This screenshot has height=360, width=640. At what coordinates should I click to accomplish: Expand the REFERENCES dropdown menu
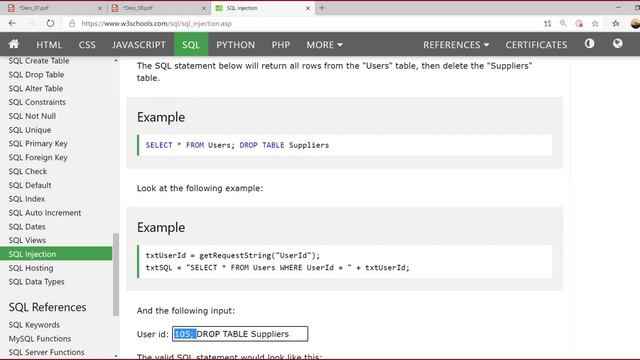coord(456,44)
